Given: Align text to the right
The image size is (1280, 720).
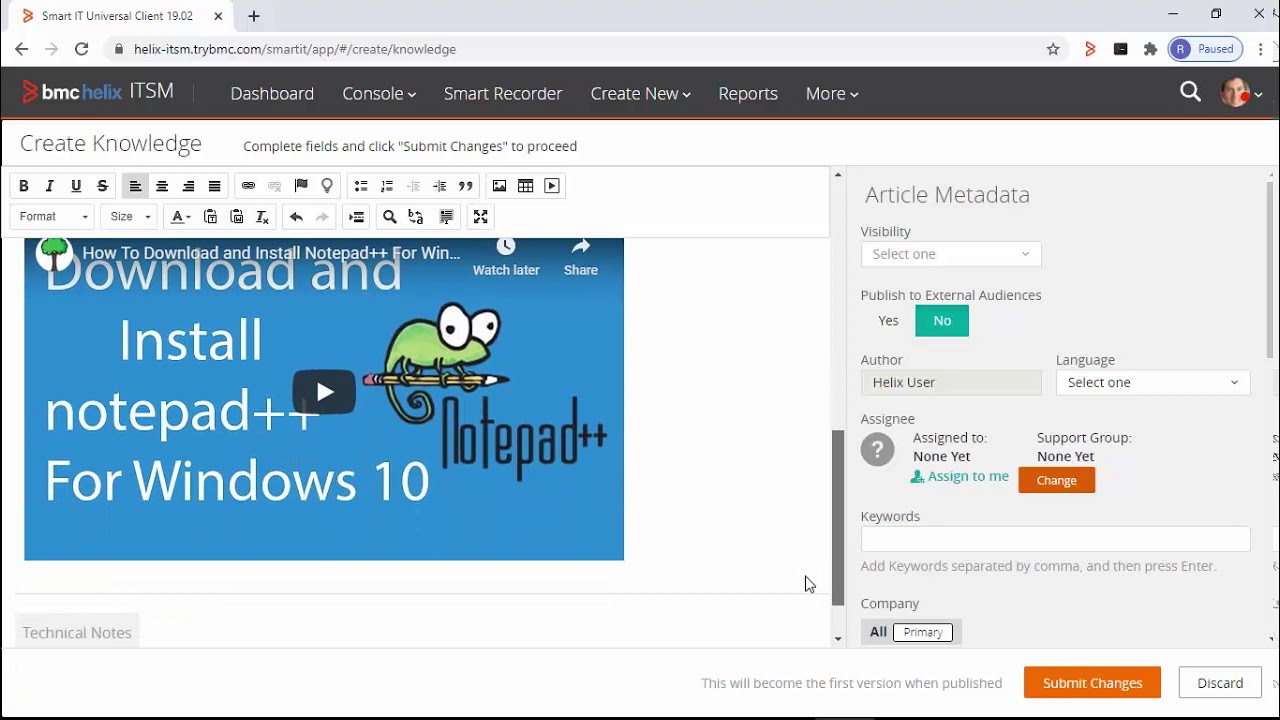Looking at the screenshot, I should 188,186.
